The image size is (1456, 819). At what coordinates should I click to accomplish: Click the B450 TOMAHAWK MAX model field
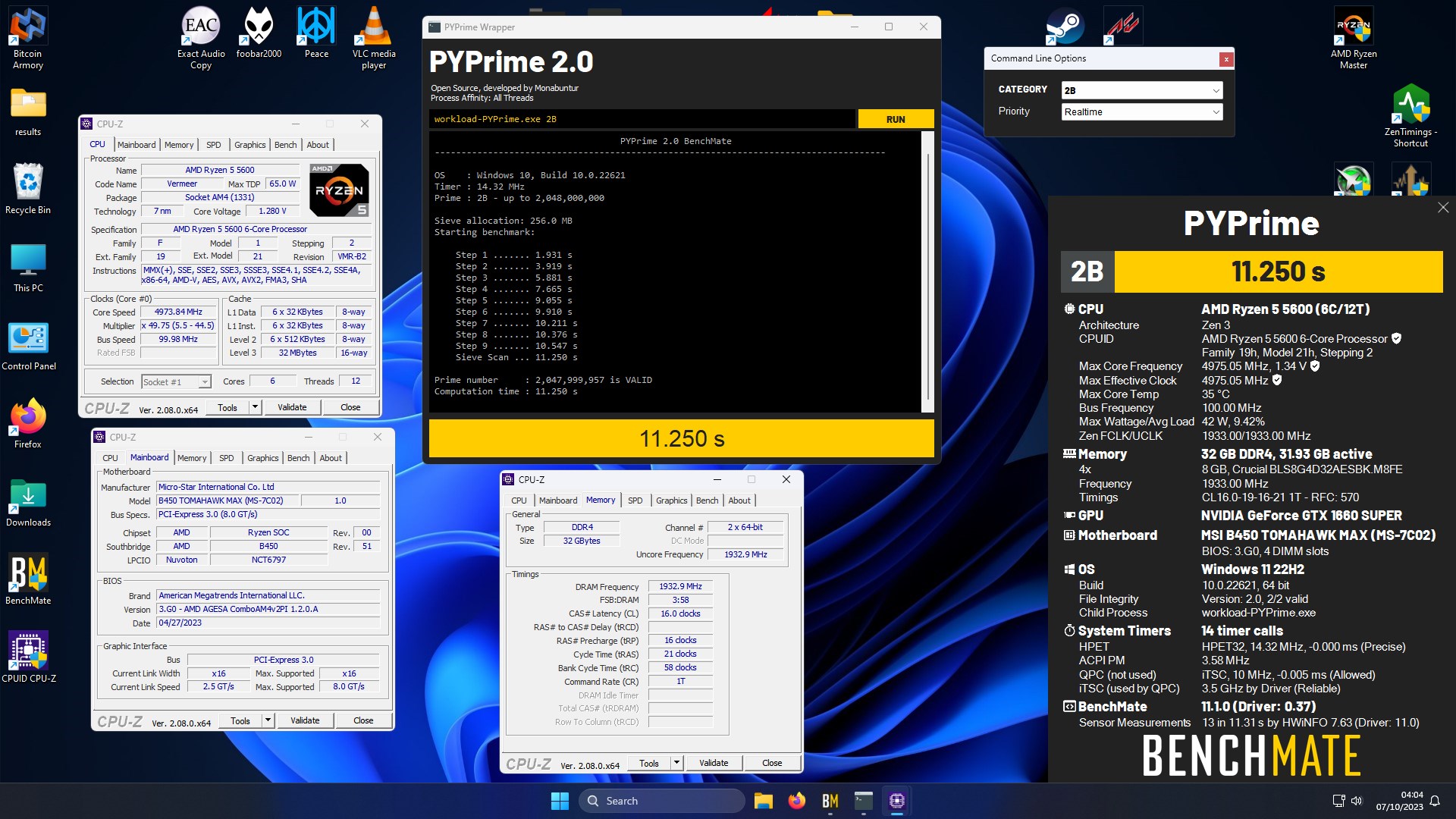coord(227,501)
